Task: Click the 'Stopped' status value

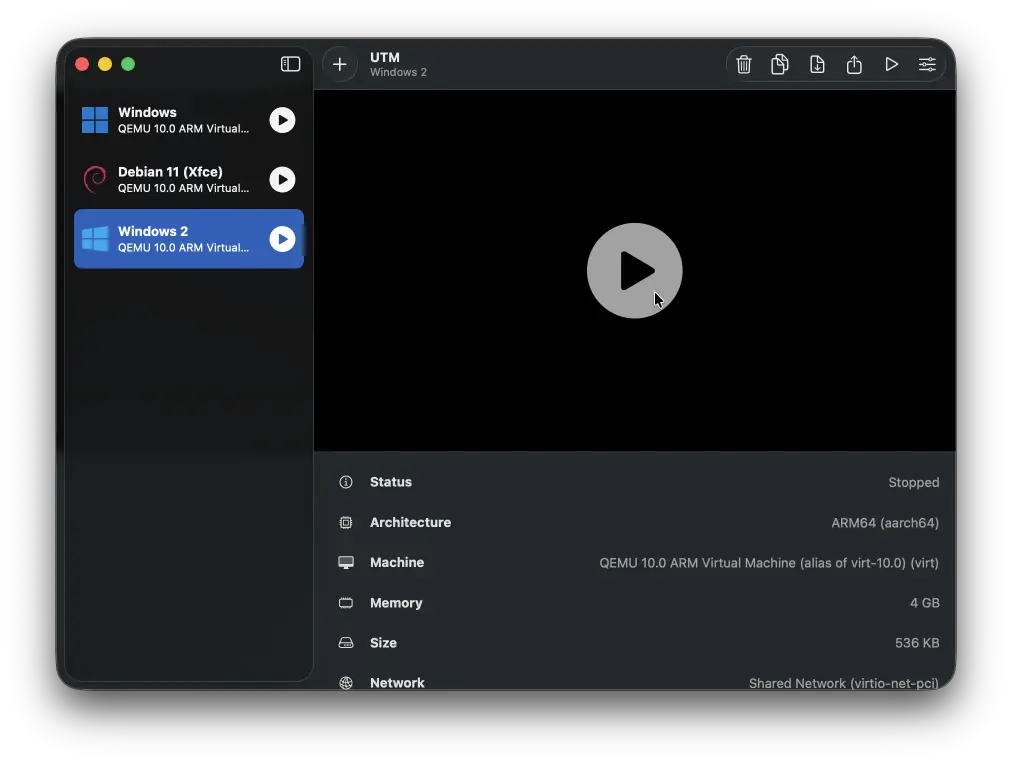Action: tap(913, 483)
